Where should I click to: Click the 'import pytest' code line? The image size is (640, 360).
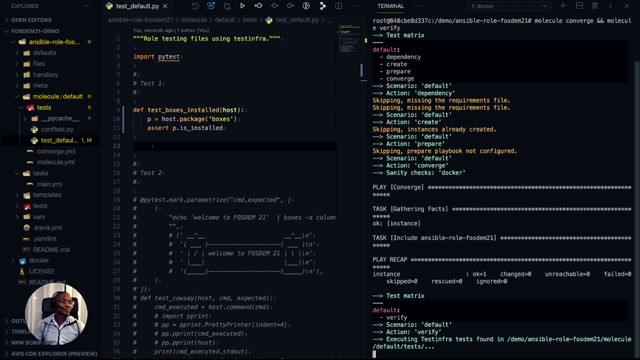[156, 57]
